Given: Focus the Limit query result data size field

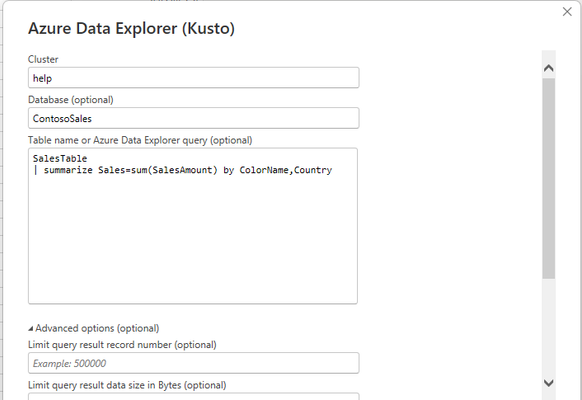Looking at the screenshot, I should click(193, 396).
